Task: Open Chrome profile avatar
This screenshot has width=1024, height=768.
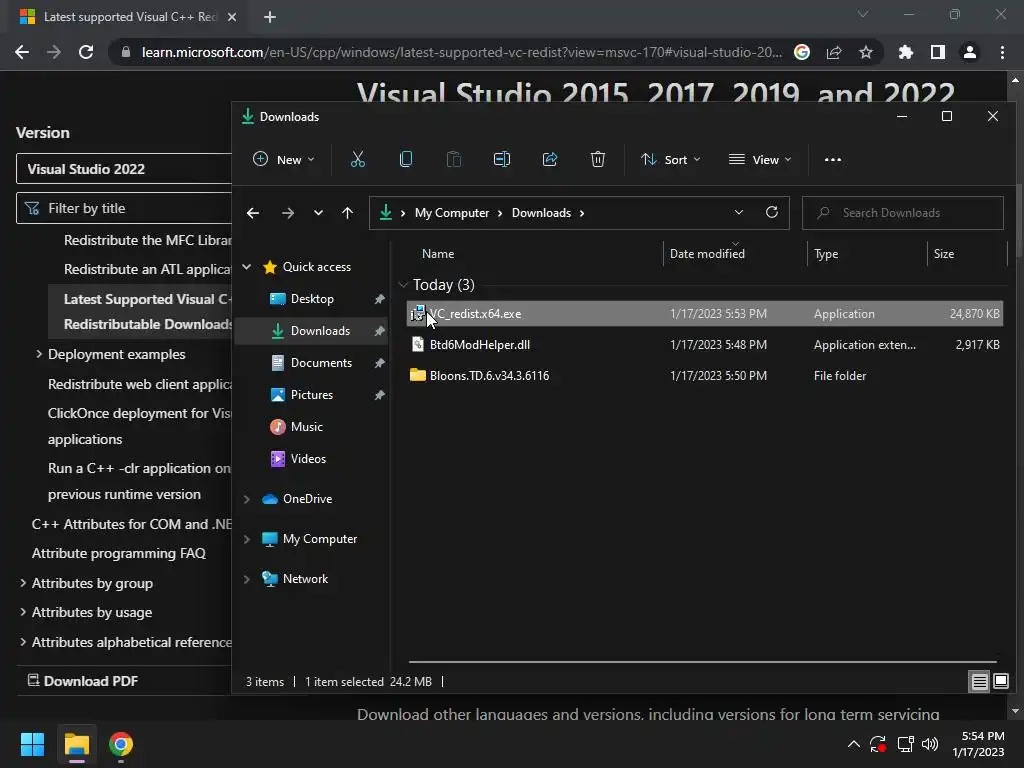Action: point(970,52)
